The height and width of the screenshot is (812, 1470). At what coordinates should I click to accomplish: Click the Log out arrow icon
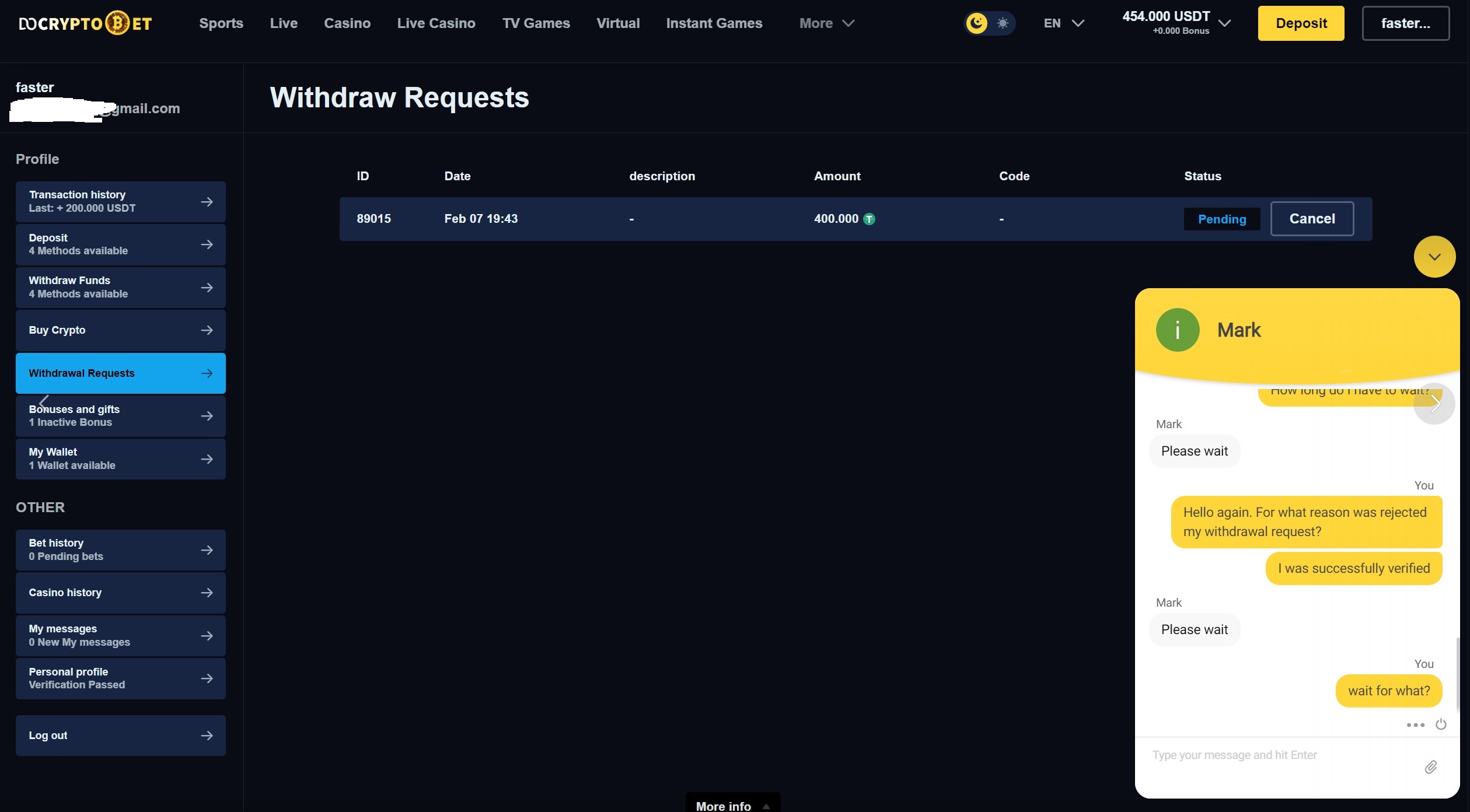207,736
